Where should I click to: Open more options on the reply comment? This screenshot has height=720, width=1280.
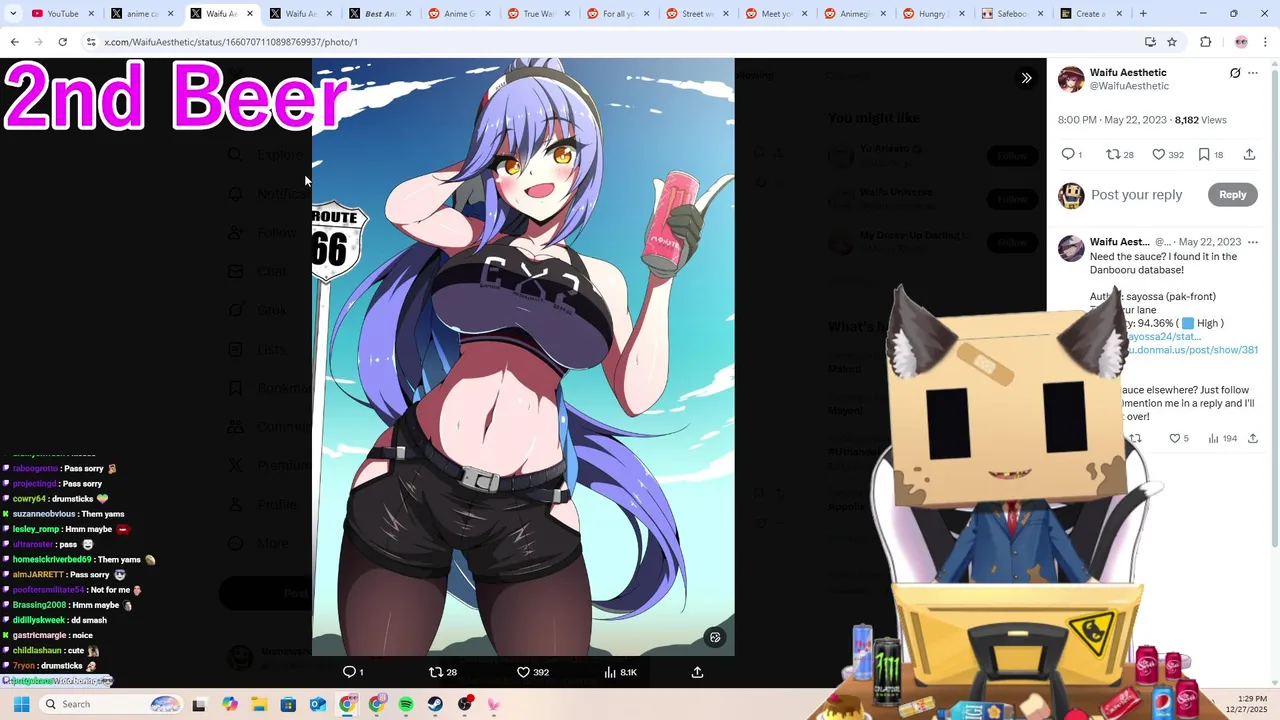click(1253, 242)
